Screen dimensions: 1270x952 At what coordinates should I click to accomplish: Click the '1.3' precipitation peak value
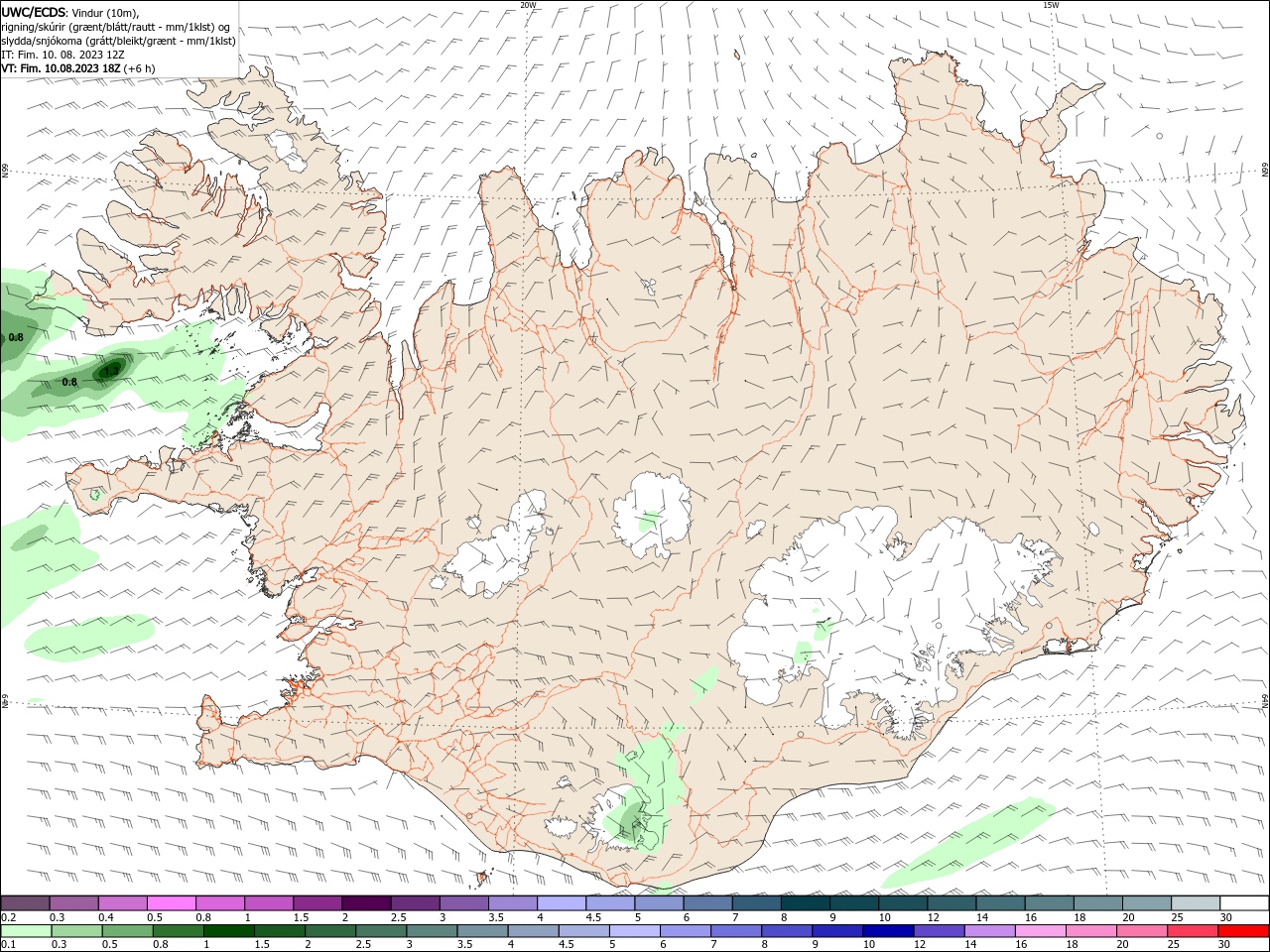111,371
